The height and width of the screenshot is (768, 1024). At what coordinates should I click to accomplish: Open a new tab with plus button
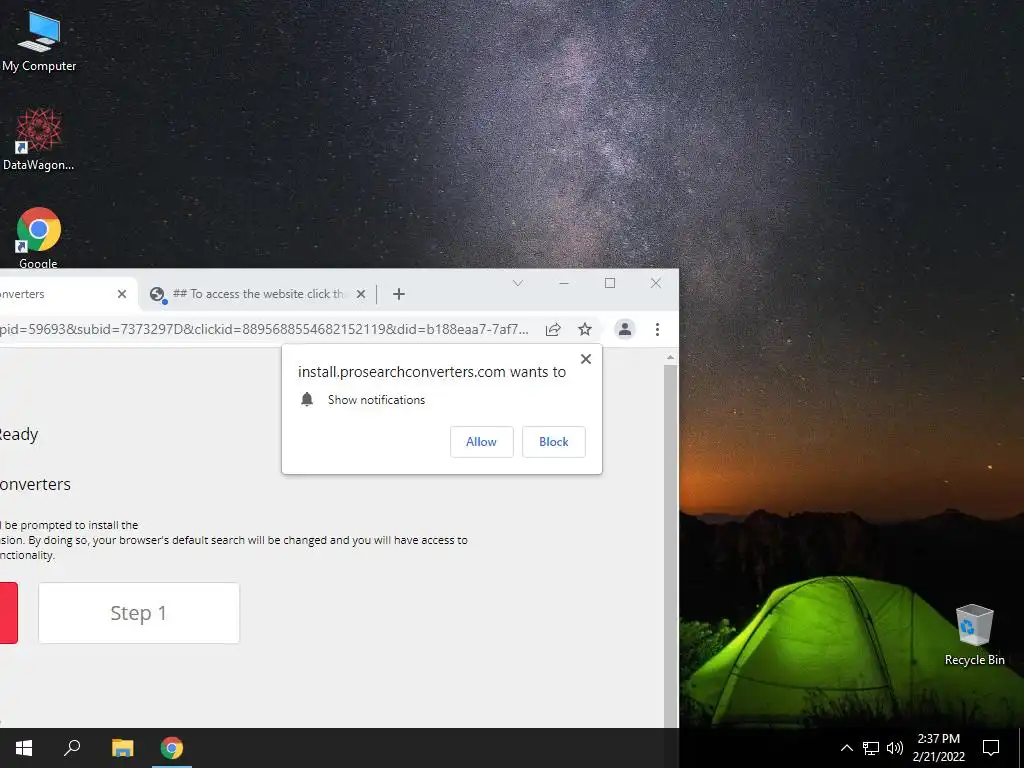point(398,294)
